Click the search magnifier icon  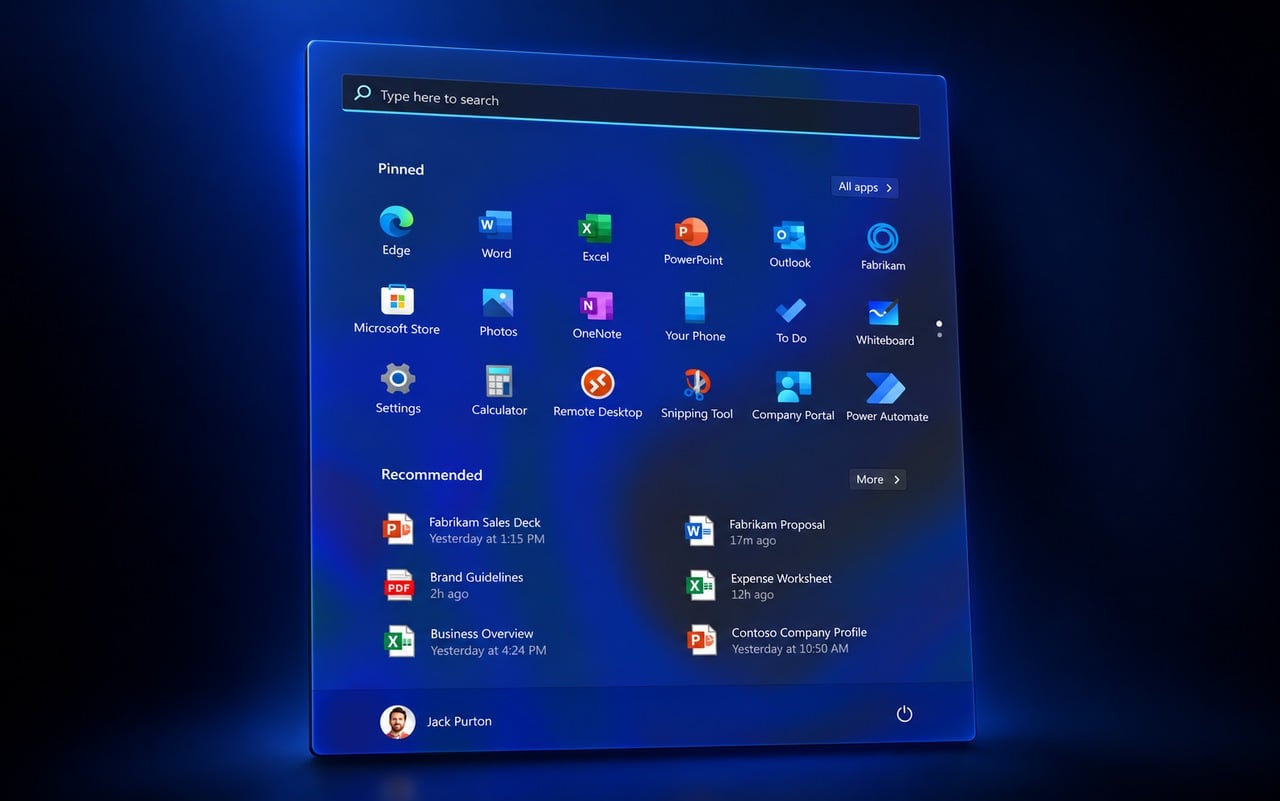tap(363, 94)
